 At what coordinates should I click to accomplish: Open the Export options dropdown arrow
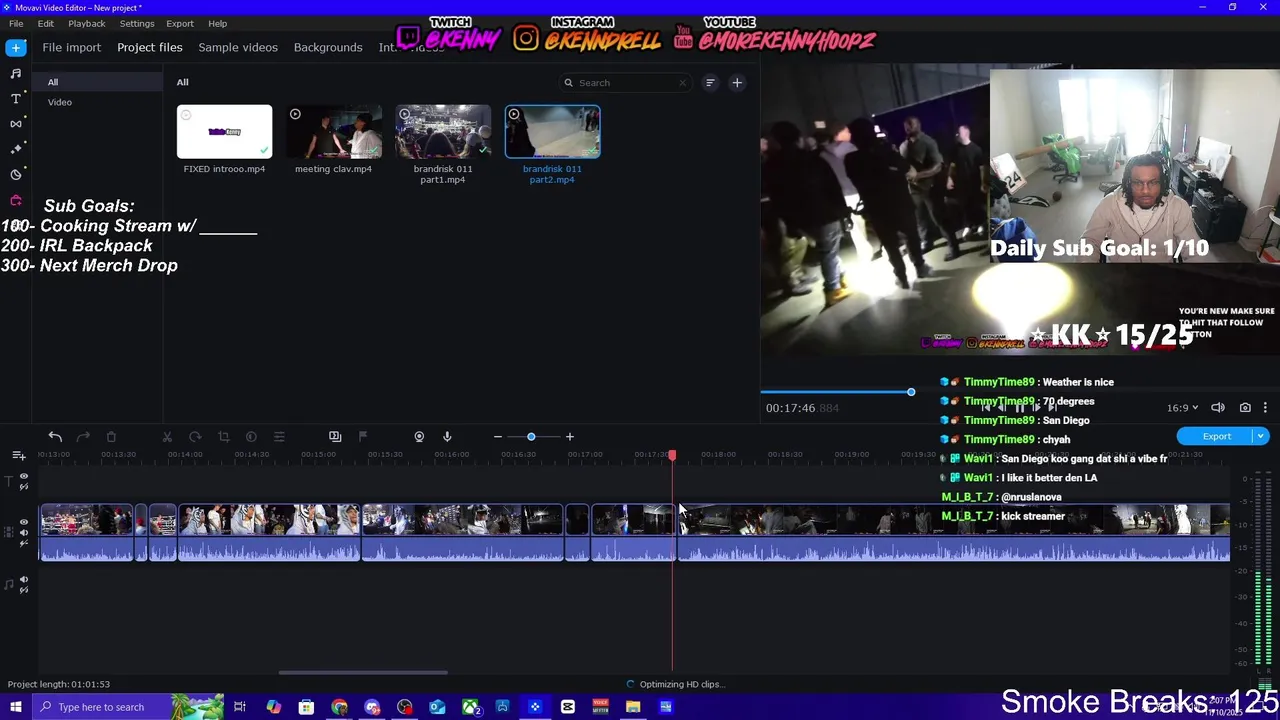1261,436
